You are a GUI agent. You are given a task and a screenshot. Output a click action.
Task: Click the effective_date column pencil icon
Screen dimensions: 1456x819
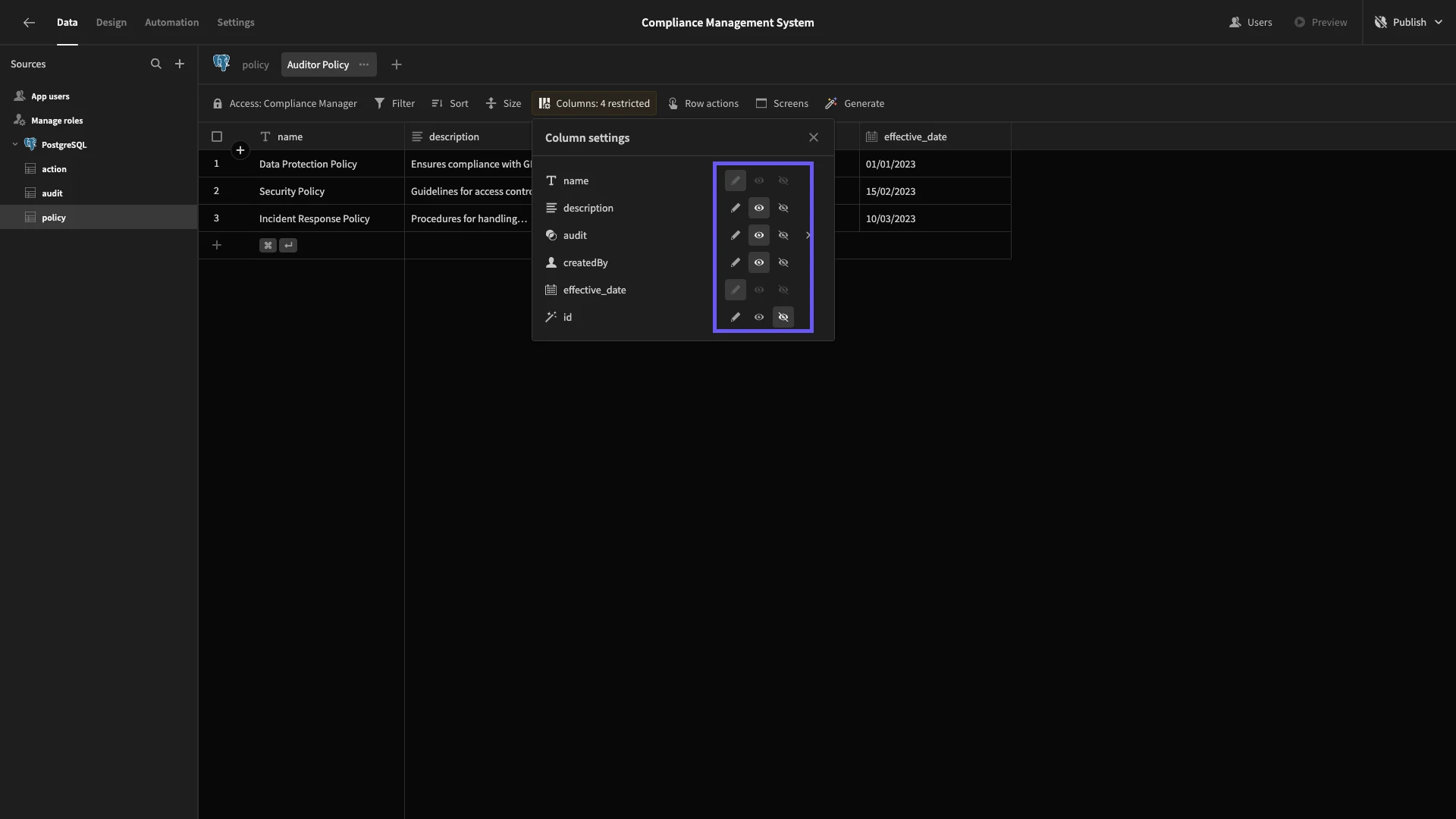click(x=735, y=290)
